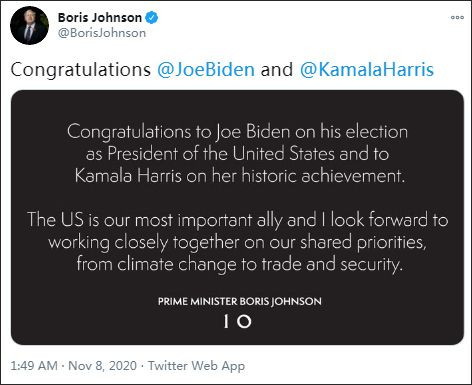Open the Twitter Web App source link

[196, 366]
